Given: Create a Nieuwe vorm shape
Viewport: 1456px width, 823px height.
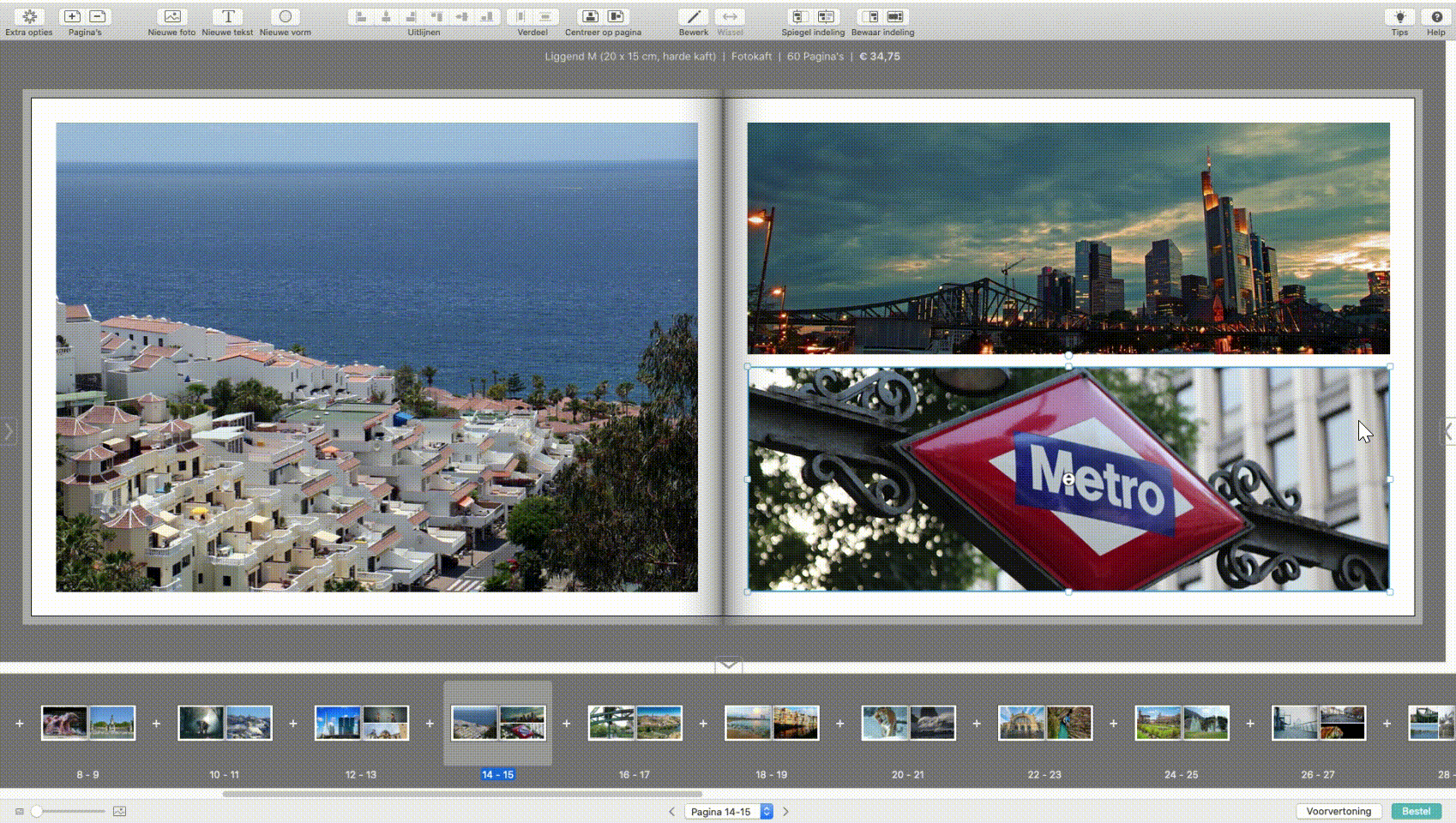Looking at the screenshot, I should click(x=286, y=16).
